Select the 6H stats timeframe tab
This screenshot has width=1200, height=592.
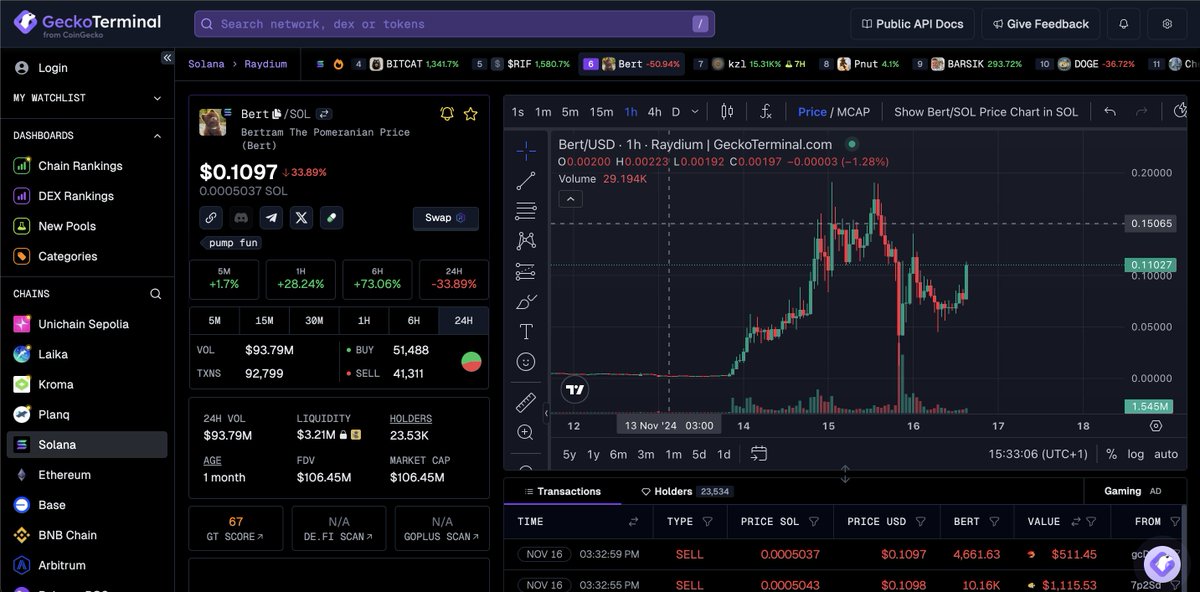click(414, 320)
